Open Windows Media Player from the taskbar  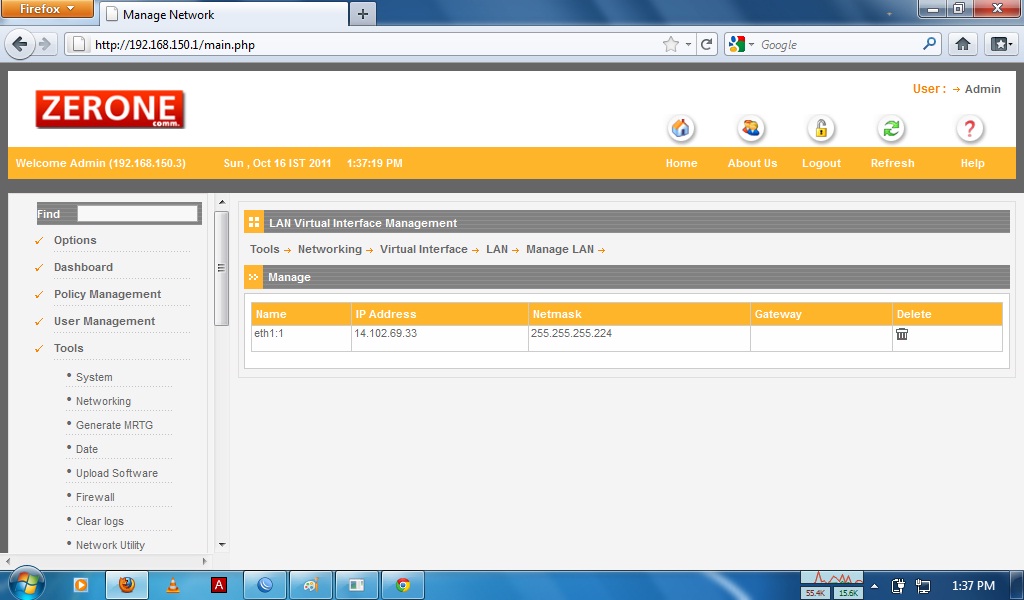click(x=80, y=585)
